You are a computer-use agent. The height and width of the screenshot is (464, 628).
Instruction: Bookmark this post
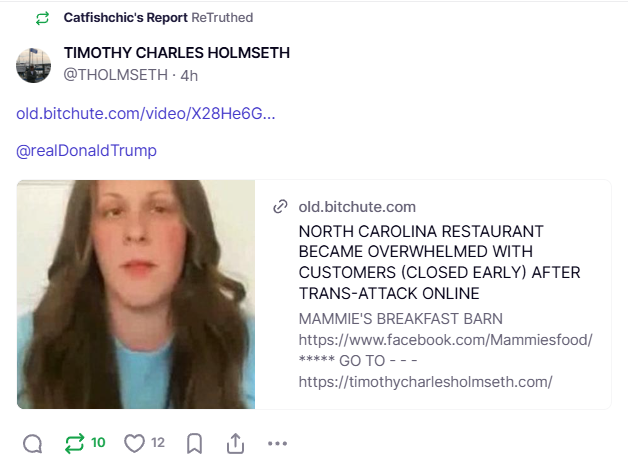(194, 444)
